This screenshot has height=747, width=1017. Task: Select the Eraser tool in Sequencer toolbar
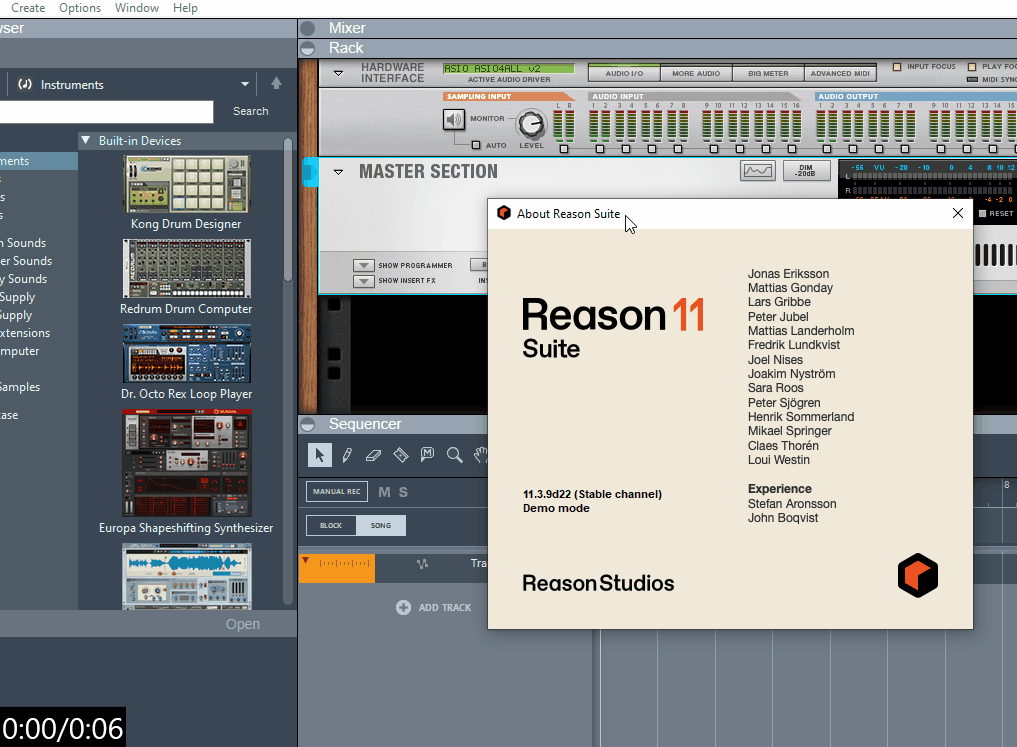point(374,455)
